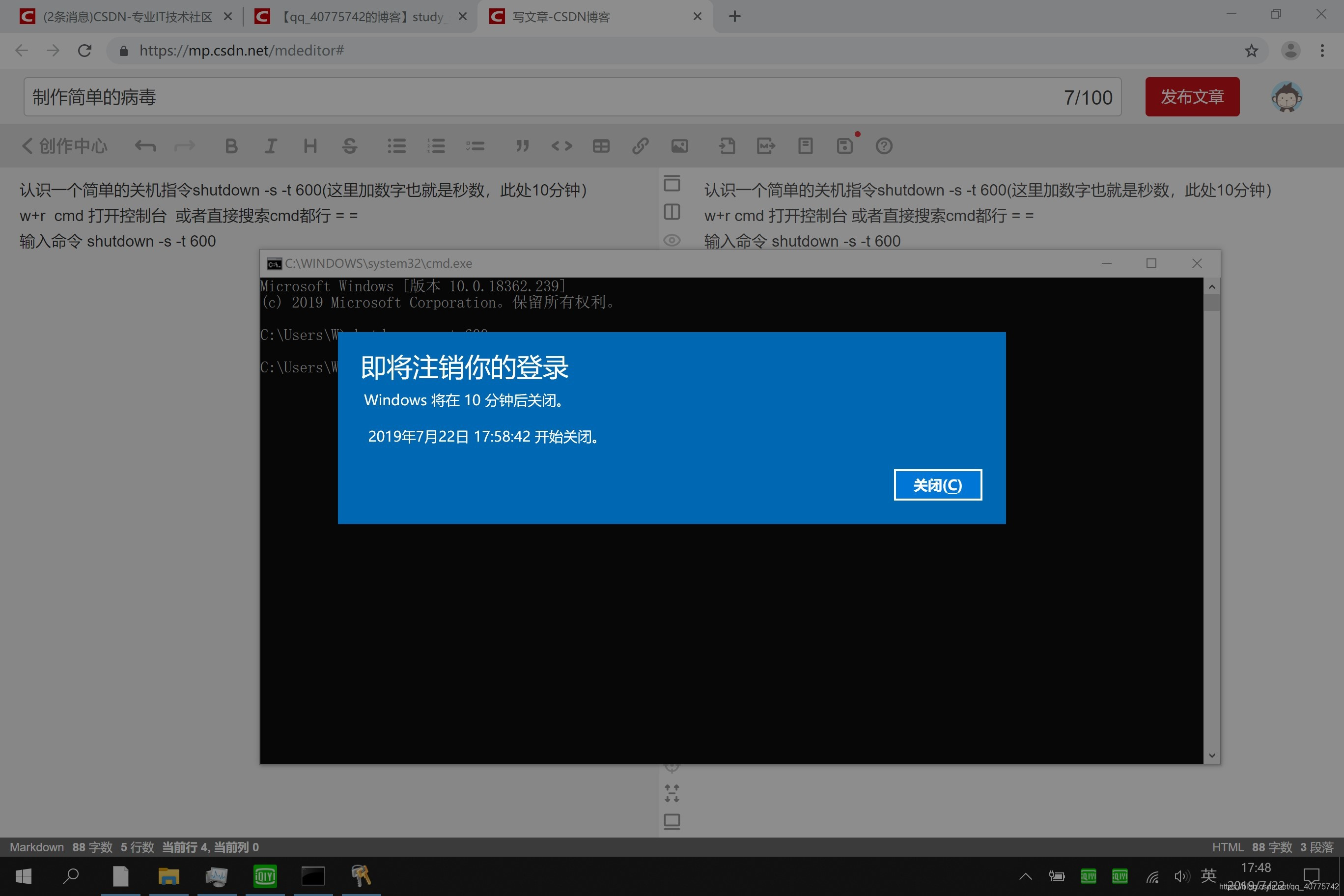1344x896 pixels.
Task: Apply strikethrough formatting
Action: coord(350,146)
